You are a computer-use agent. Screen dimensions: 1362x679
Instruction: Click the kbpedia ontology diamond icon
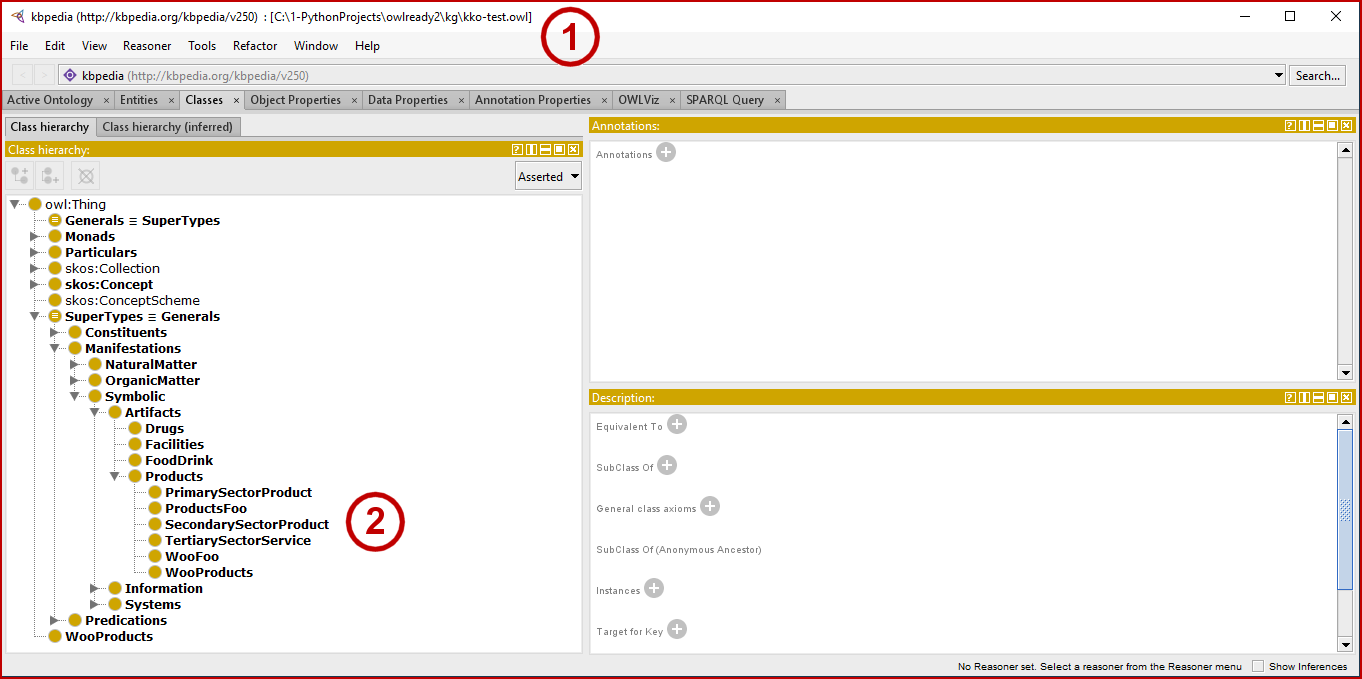click(70, 75)
